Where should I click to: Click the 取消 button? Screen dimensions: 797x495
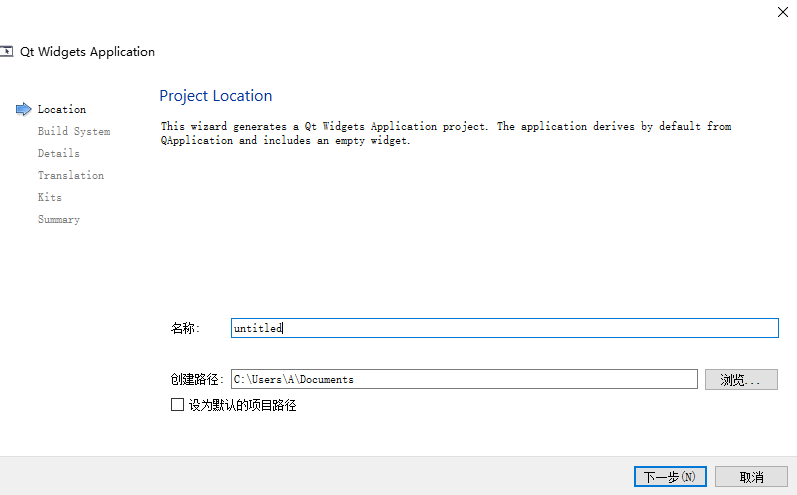(751, 477)
